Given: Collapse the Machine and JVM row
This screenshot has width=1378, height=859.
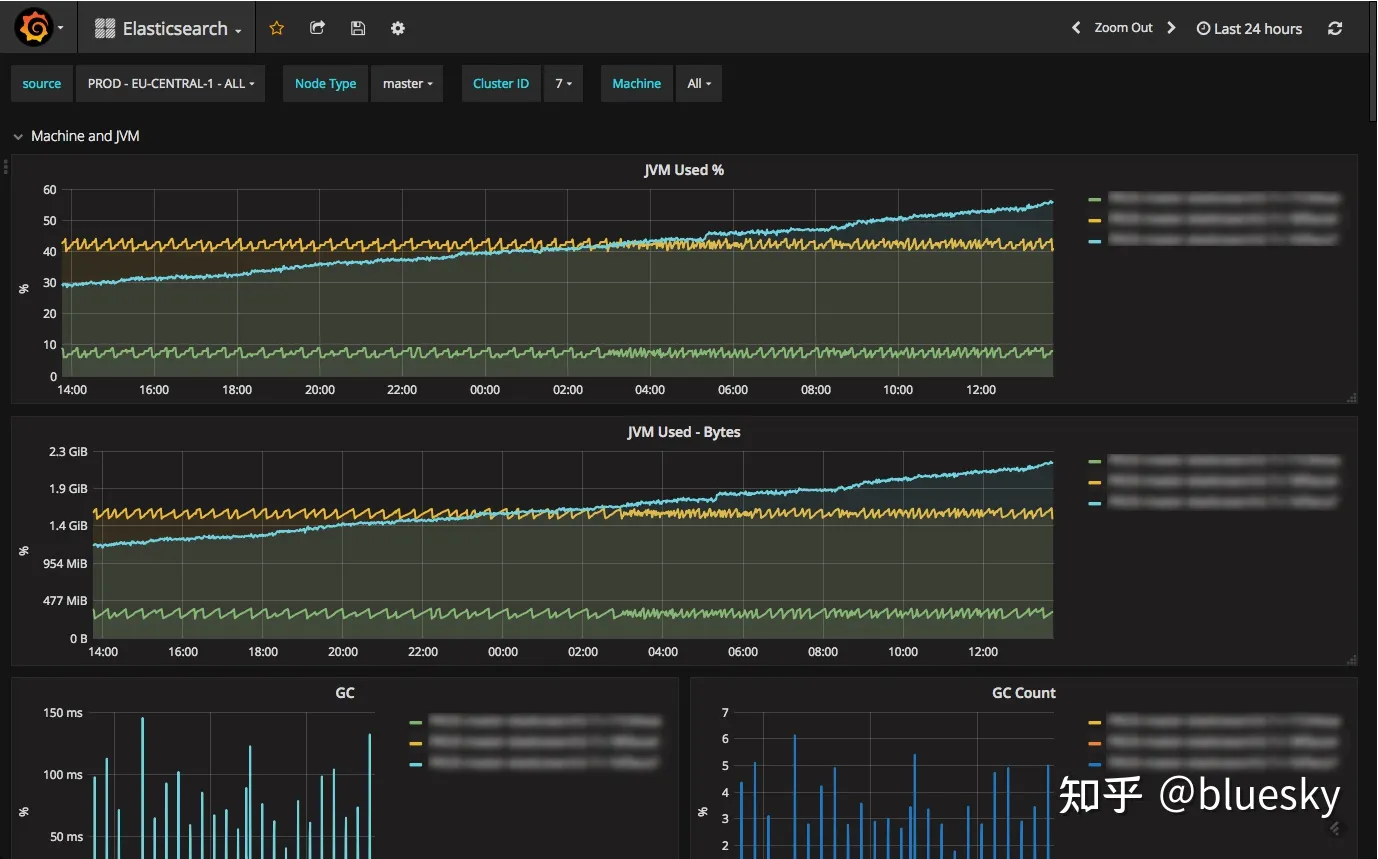Looking at the screenshot, I should click(x=76, y=136).
